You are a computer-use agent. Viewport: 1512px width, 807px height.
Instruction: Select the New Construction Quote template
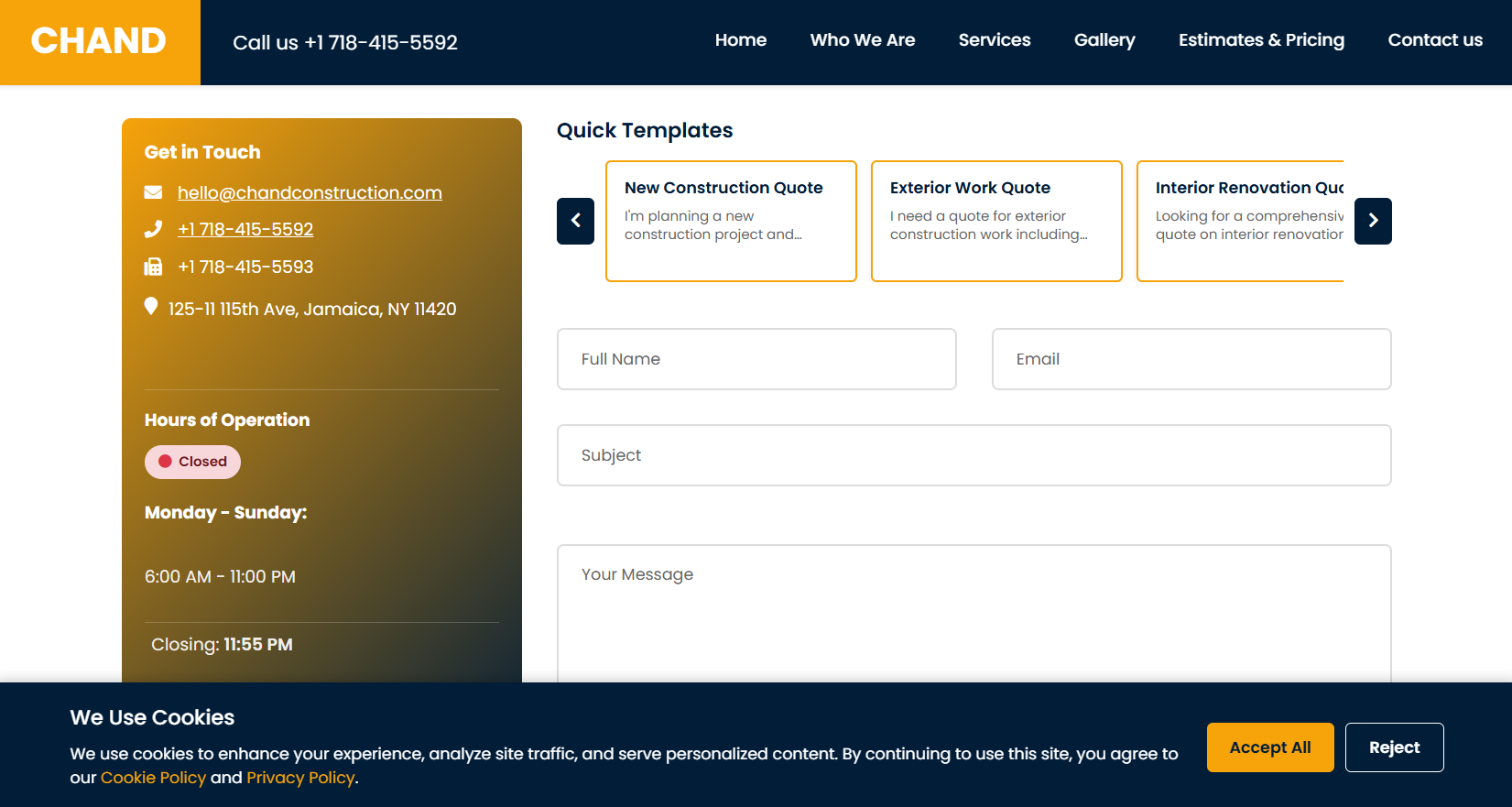click(731, 221)
